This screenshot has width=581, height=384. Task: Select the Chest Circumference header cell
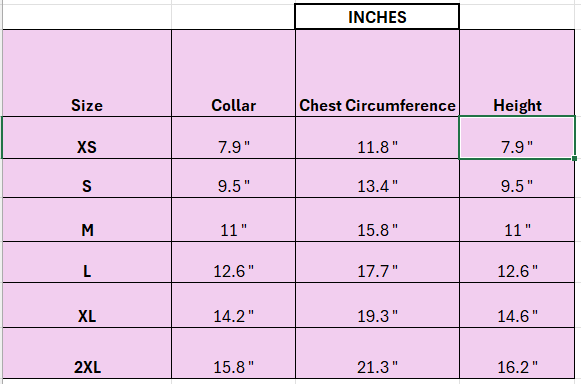377,73
